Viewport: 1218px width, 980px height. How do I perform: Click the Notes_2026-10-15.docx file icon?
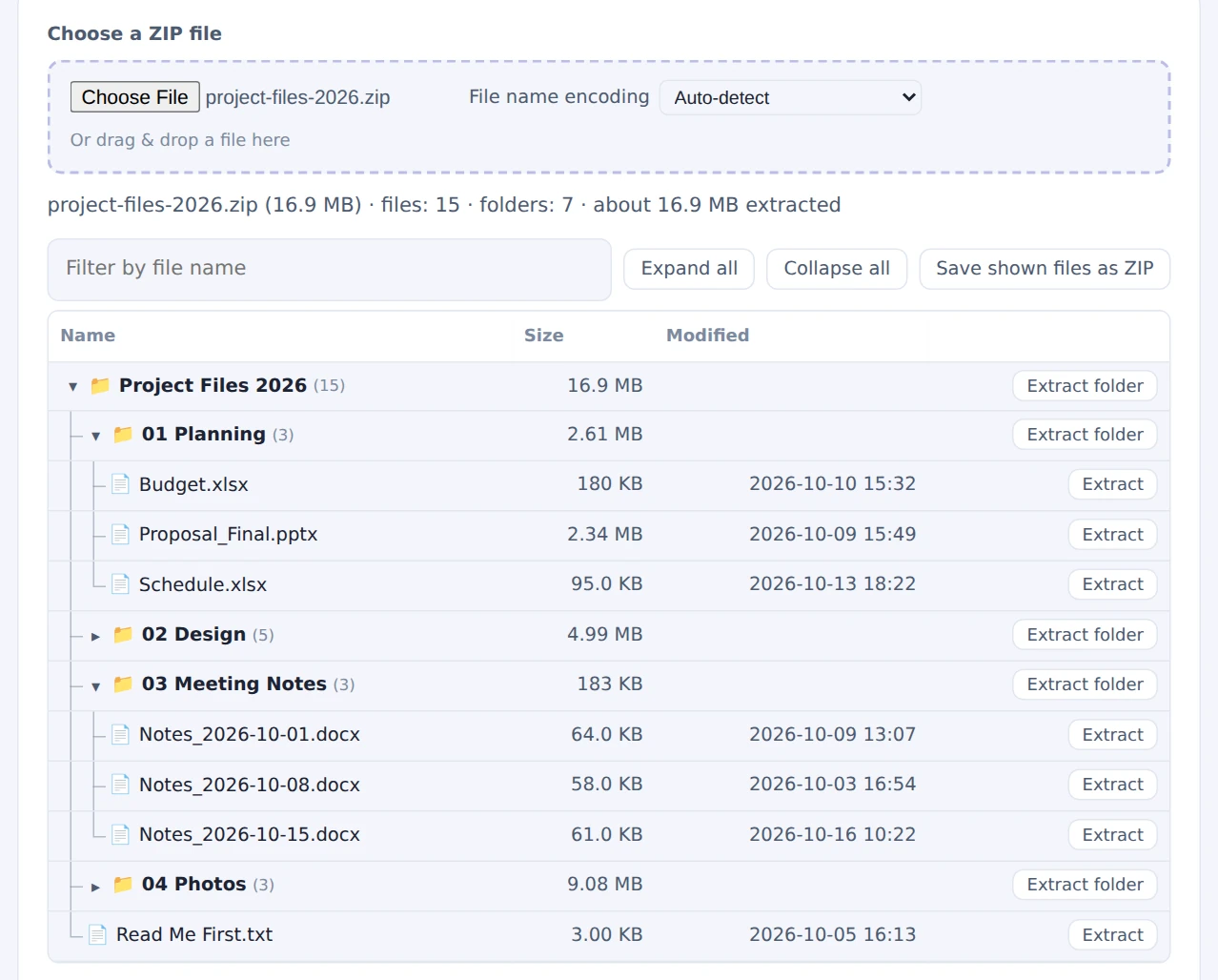point(120,834)
